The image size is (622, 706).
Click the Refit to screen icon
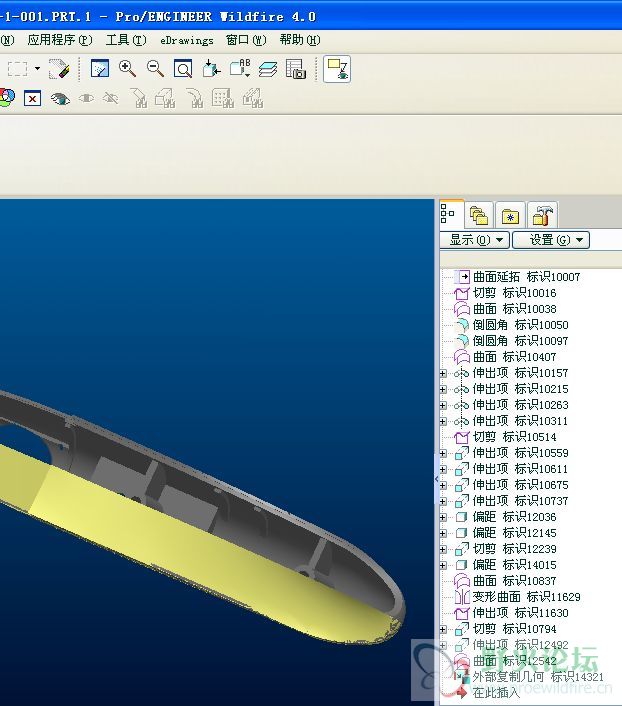[183, 69]
